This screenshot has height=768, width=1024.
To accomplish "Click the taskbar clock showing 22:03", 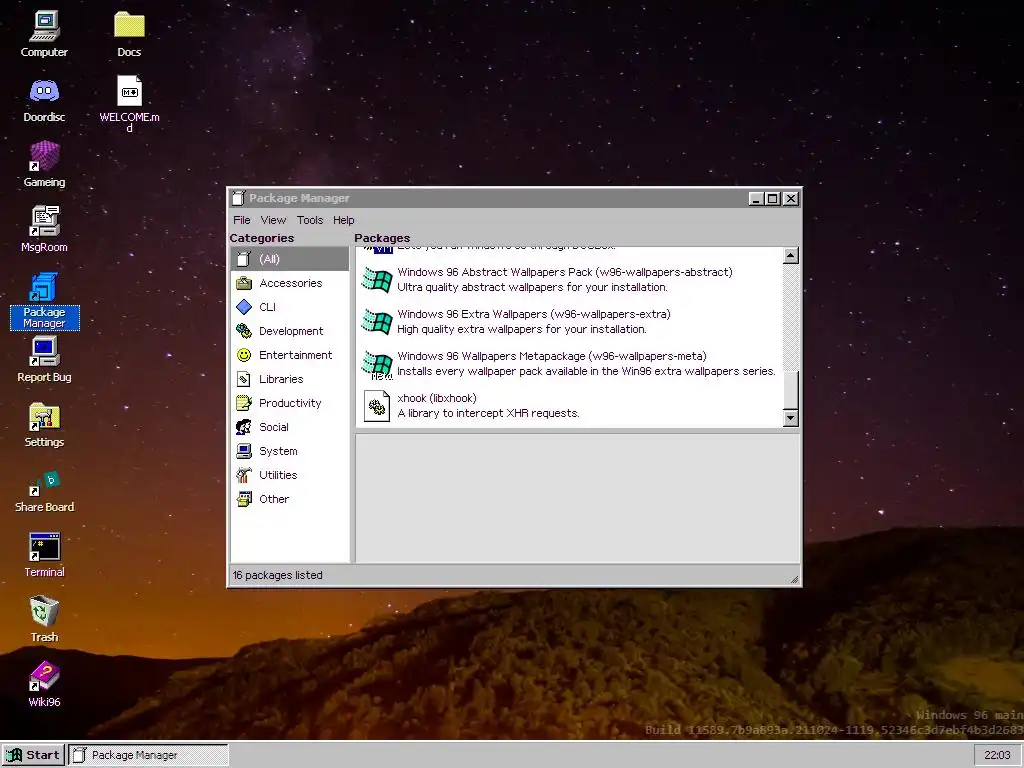I will tap(997, 755).
